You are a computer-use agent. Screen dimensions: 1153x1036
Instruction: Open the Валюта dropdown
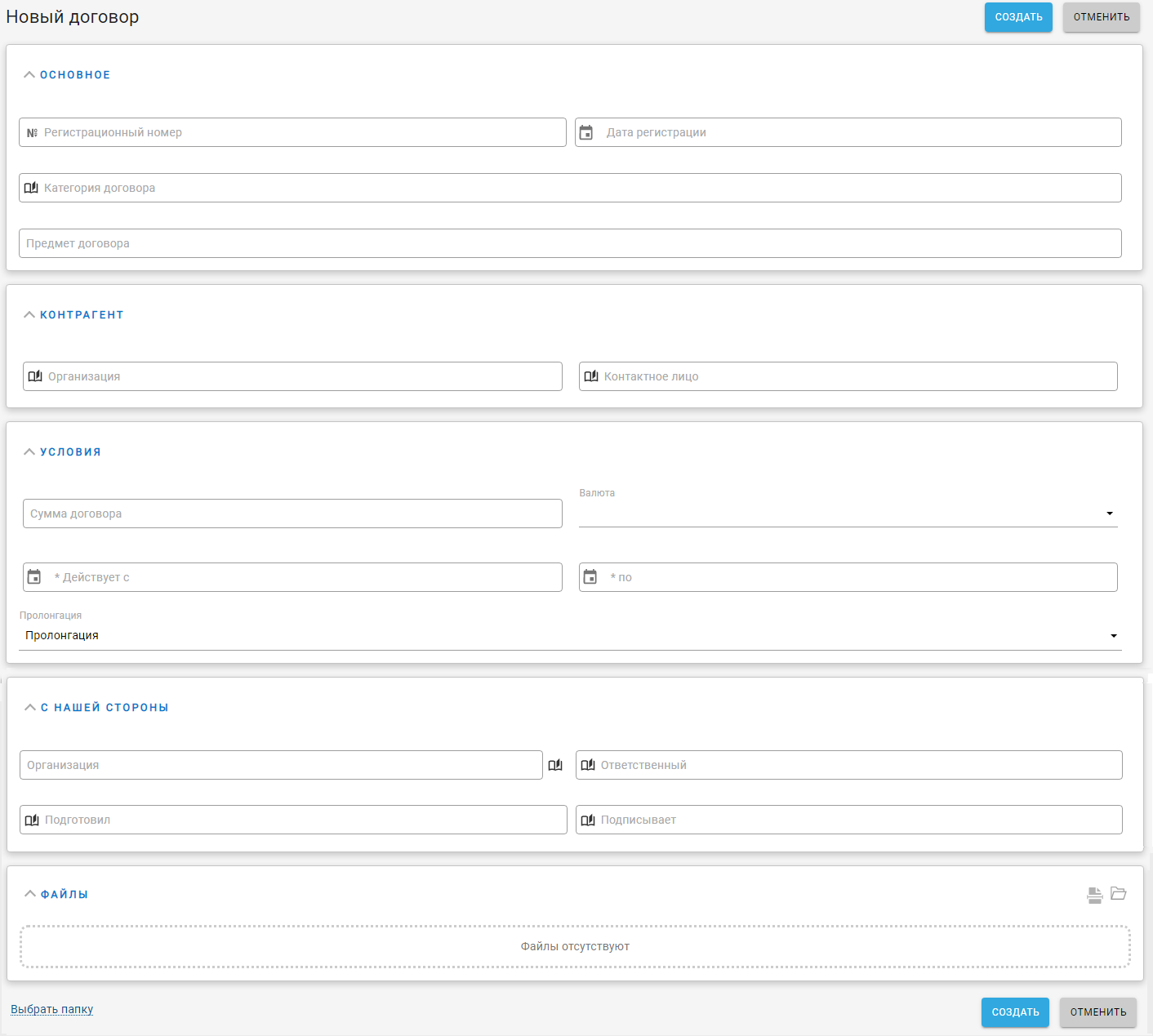(x=848, y=514)
